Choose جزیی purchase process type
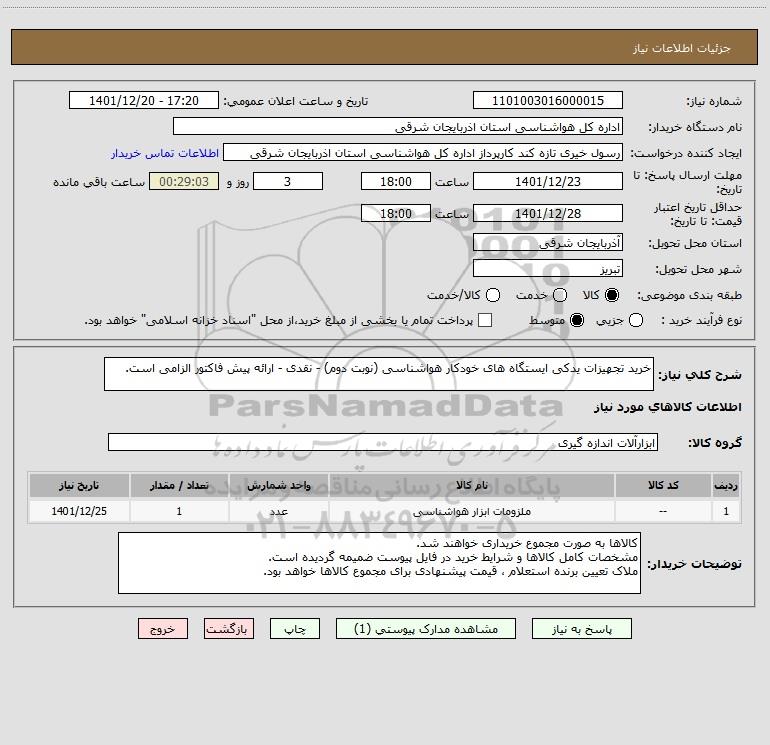770x745 pixels. 636,320
